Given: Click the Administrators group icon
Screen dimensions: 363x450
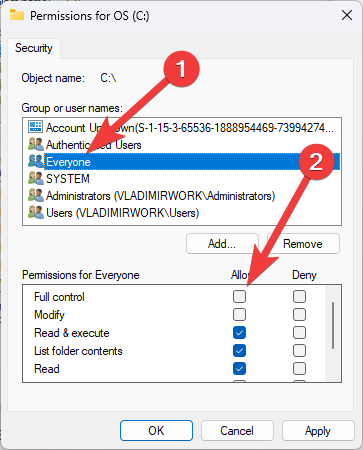Looking at the screenshot, I should [x=36, y=195].
